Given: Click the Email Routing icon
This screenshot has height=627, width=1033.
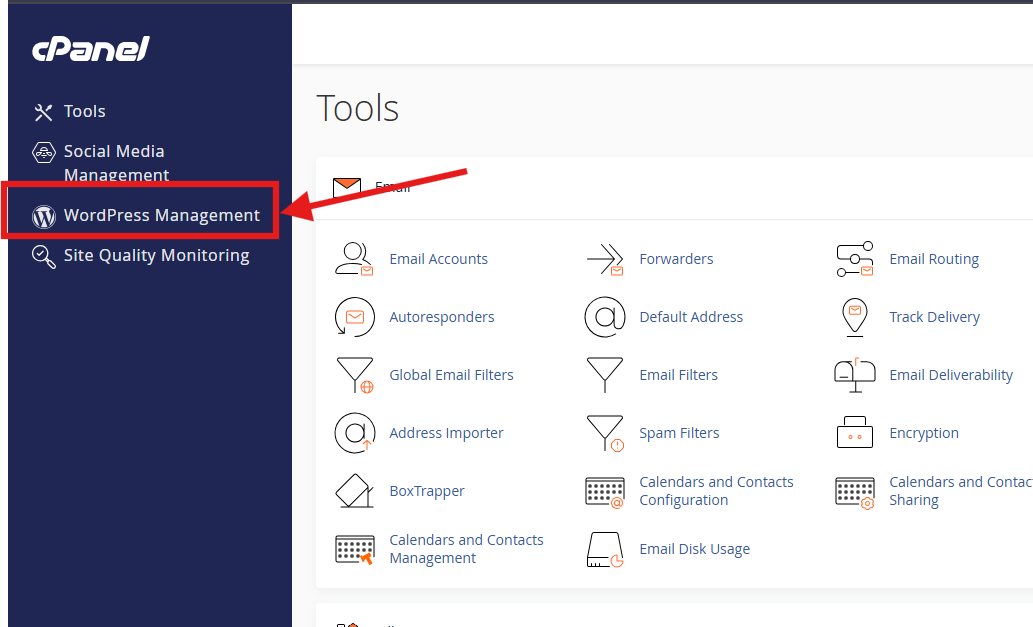Looking at the screenshot, I should (854, 259).
